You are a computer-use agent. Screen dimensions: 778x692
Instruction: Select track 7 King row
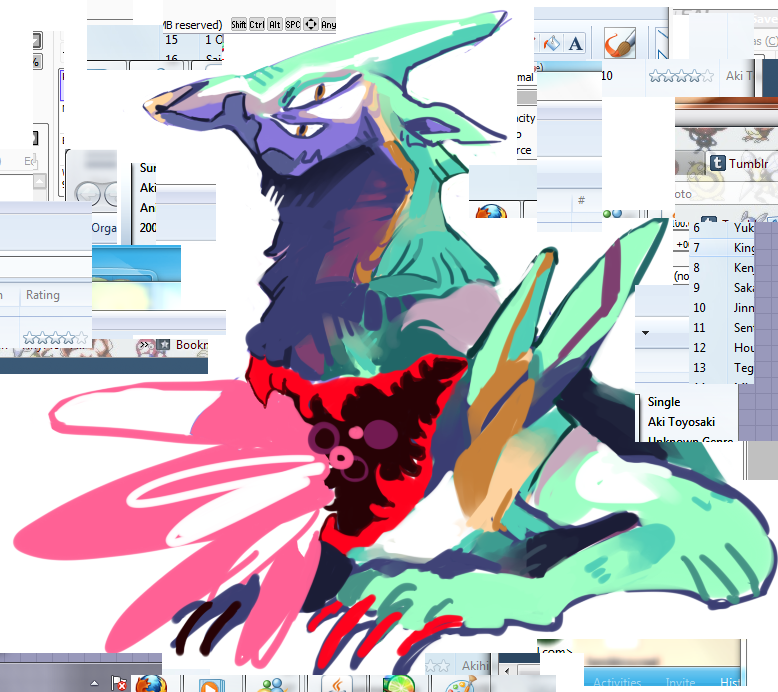click(722, 248)
